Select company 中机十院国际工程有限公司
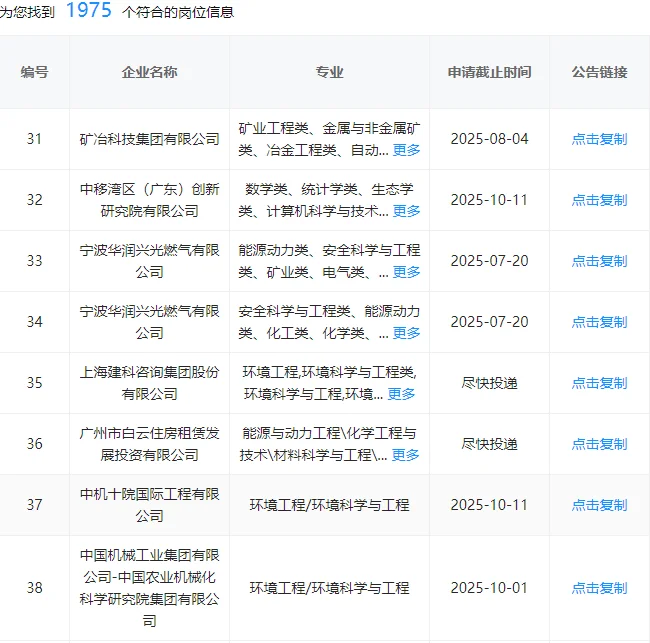 pyautogui.click(x=149, y=505)
